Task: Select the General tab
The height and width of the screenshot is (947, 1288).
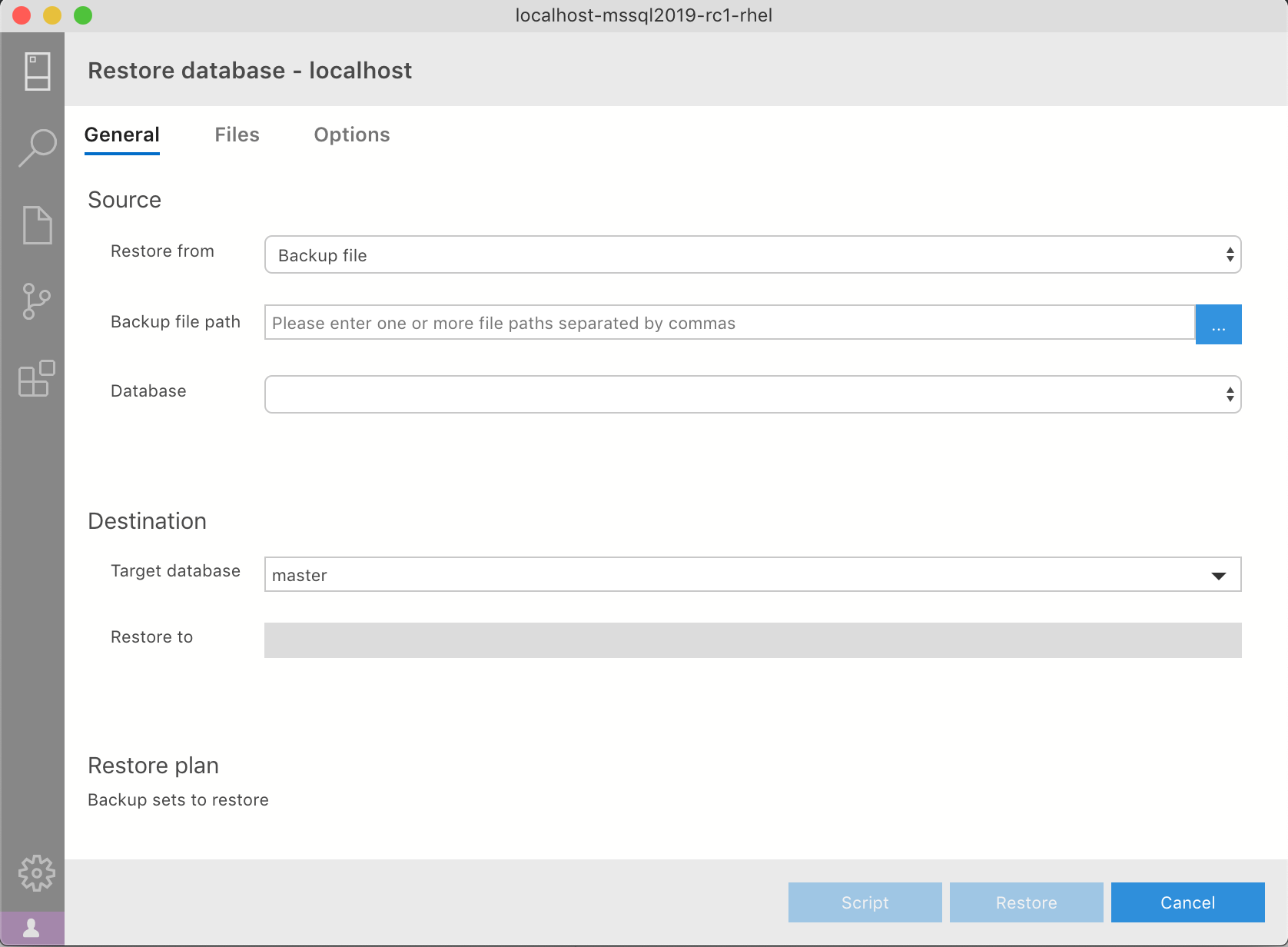Action: pos(122,135)
